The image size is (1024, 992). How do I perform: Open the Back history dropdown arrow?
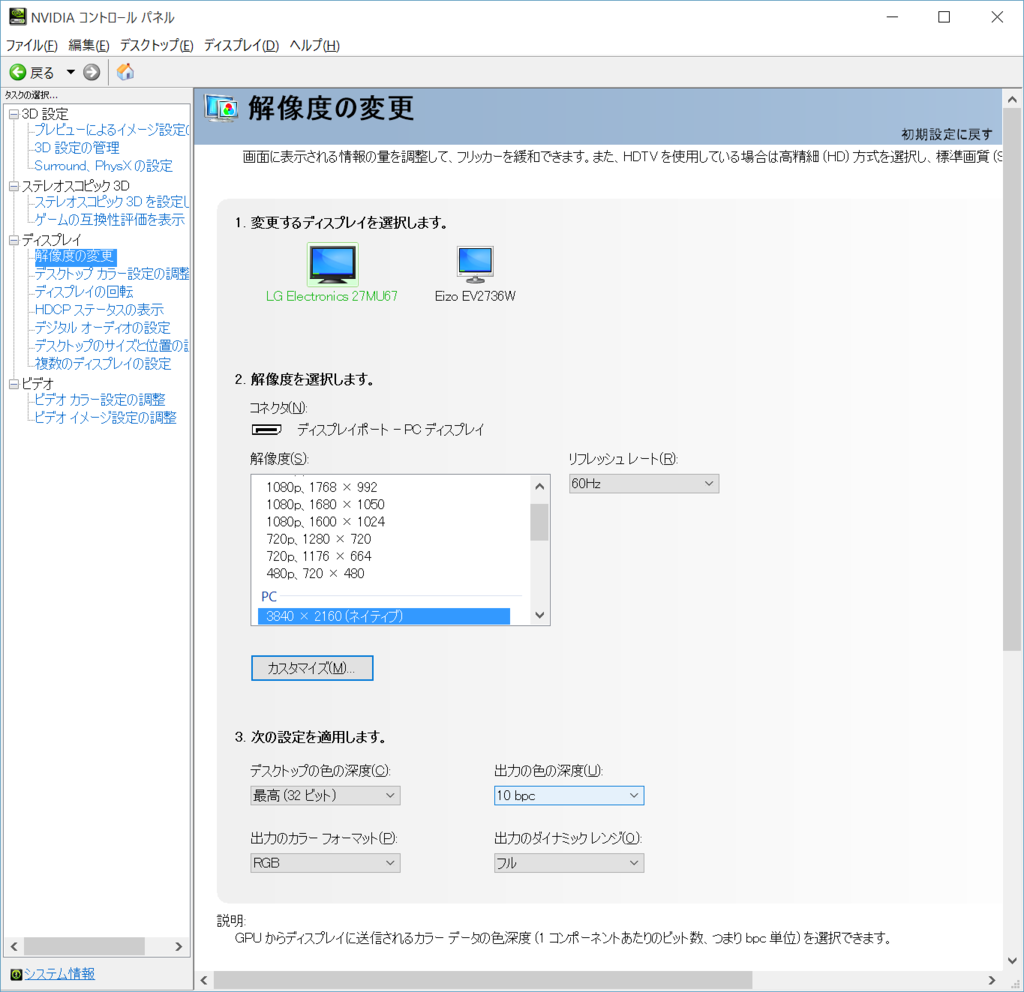71,72
